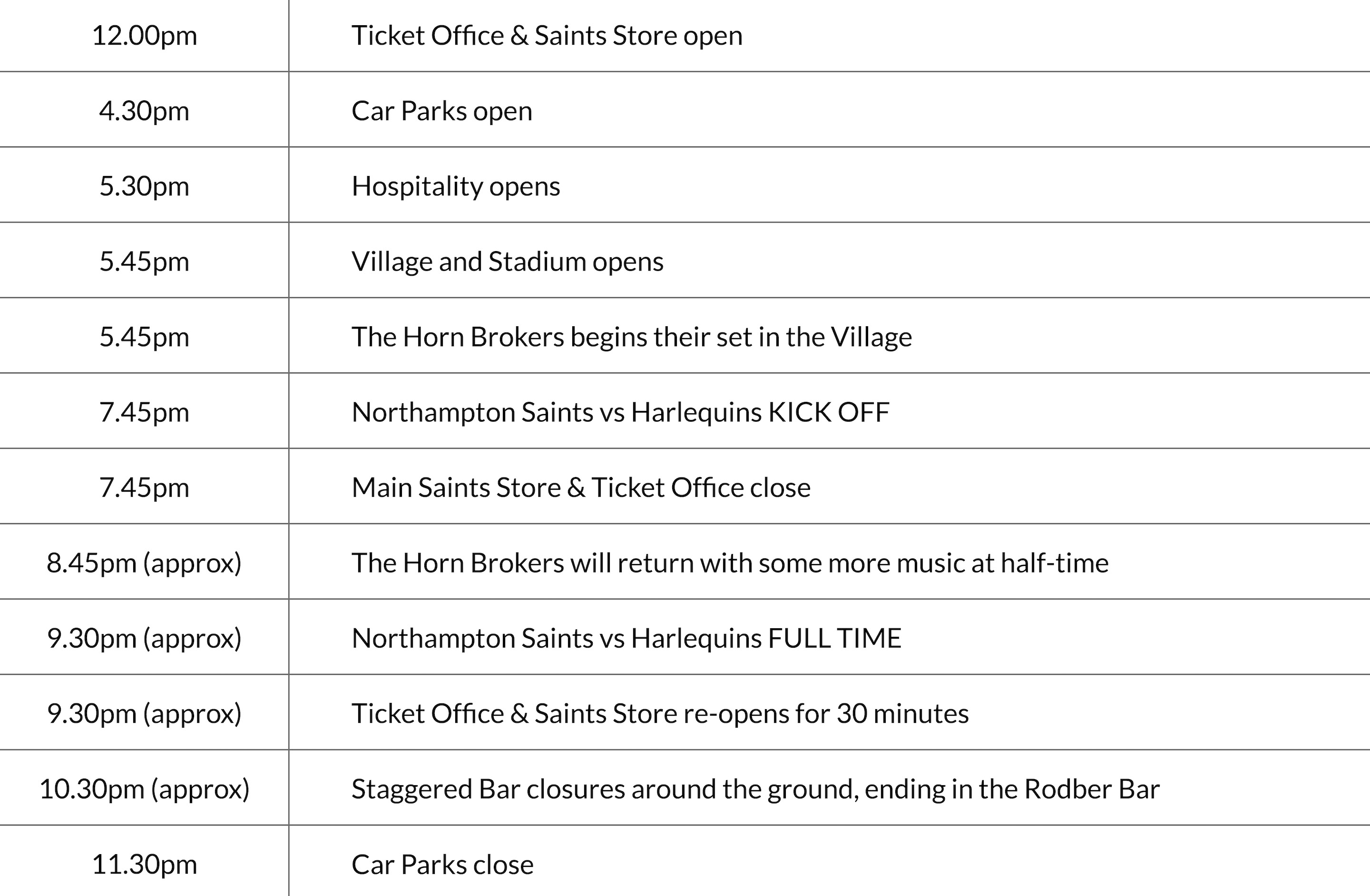Click the 4.30pm time cell

pos(144,111)
